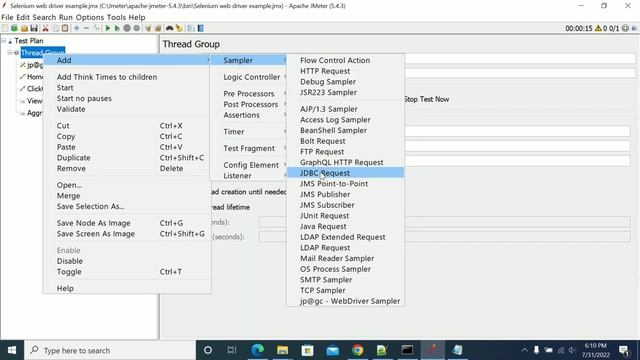This screenshot has width=640, height=360.
Task: Open the File menu
Action: coord(7,18)
